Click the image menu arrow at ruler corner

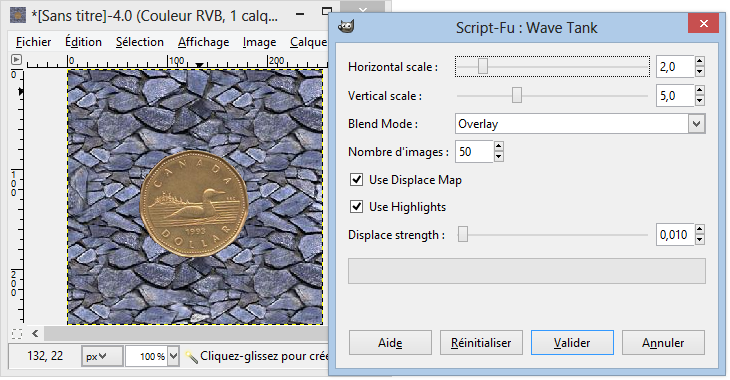pyautogui.click(x=16, y=60)
